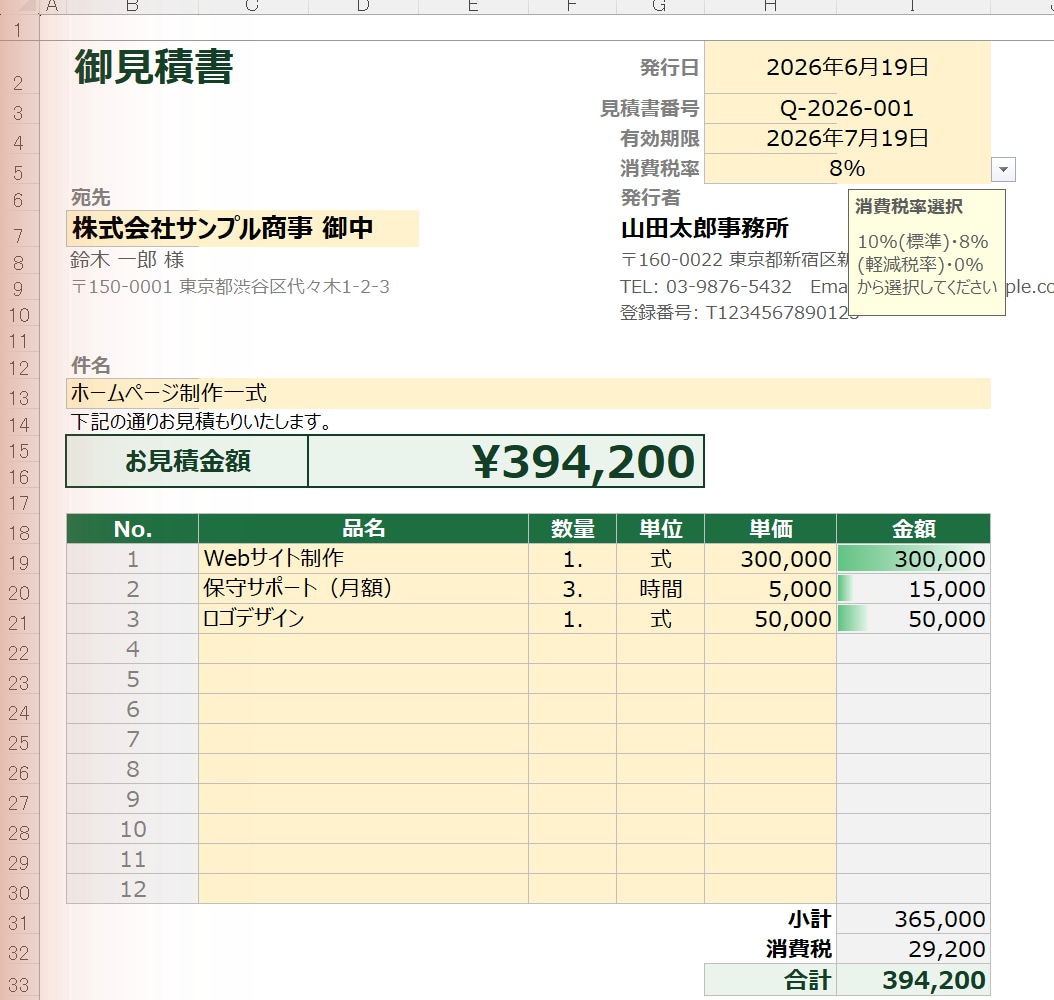Select the 件名 cell ホームページ制作一式
This screenshot has height=1000, width=1054.
[528, 393]
